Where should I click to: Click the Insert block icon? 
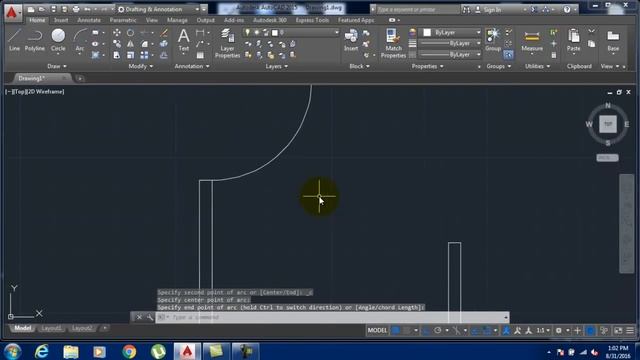click(x=351, y=40)
